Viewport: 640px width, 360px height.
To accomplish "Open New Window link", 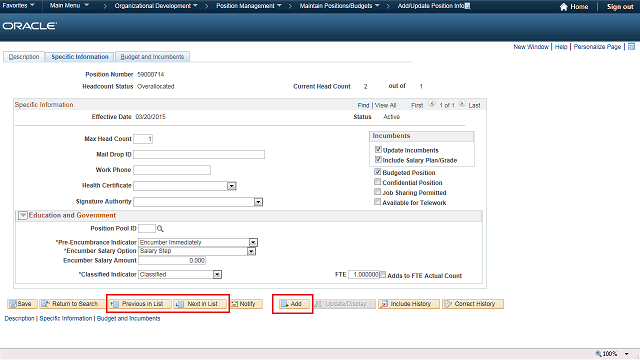I will pyautogui.click(x=531, y=47).
